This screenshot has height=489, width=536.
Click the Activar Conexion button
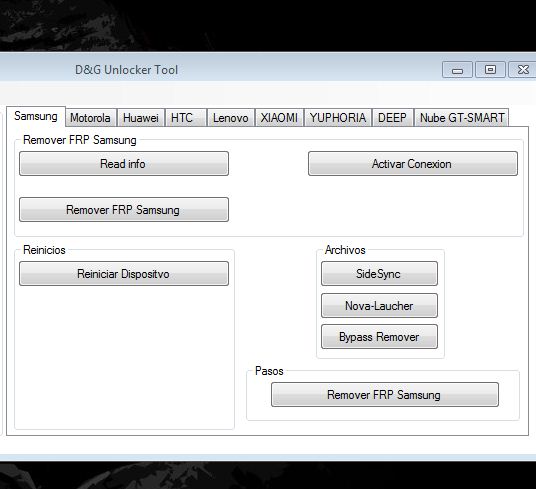(x=413, y=164)
